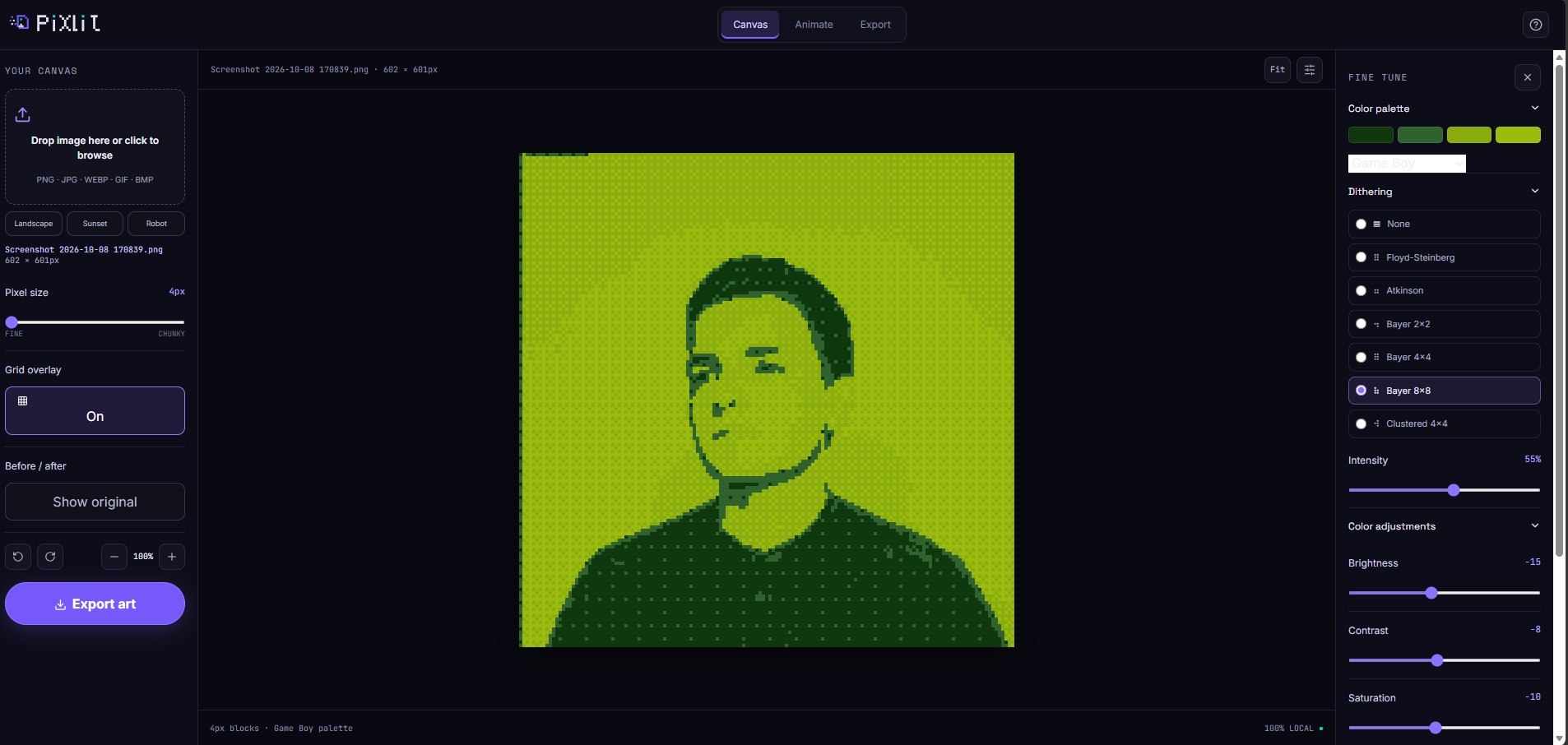Click the upload icon in drop zone

tap(23, 114)
